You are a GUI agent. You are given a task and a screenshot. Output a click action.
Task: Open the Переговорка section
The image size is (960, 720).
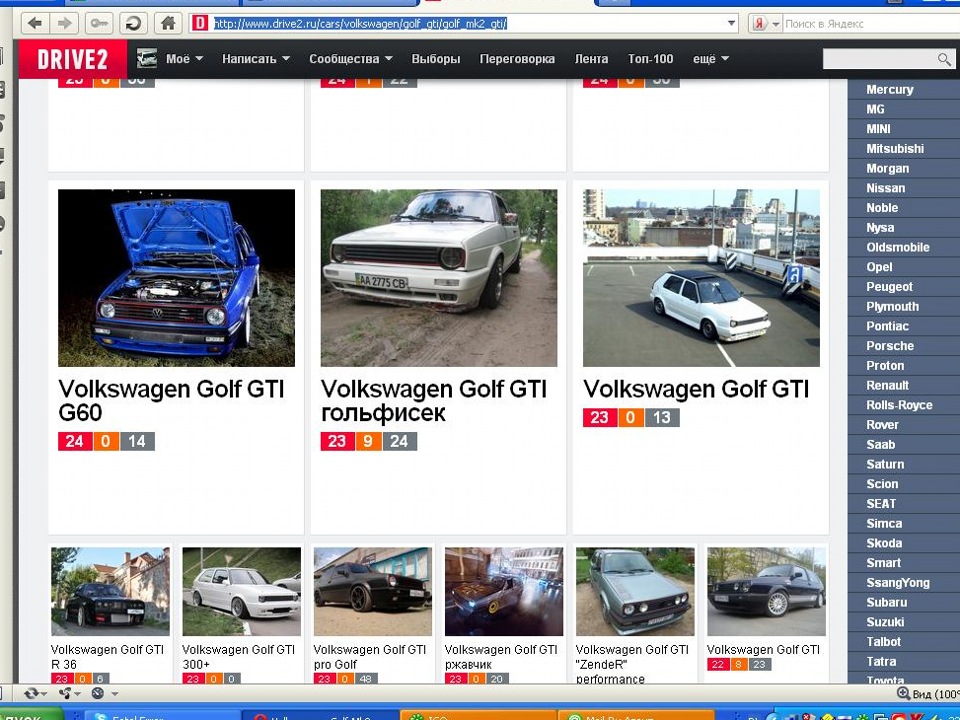pos(517,59)
